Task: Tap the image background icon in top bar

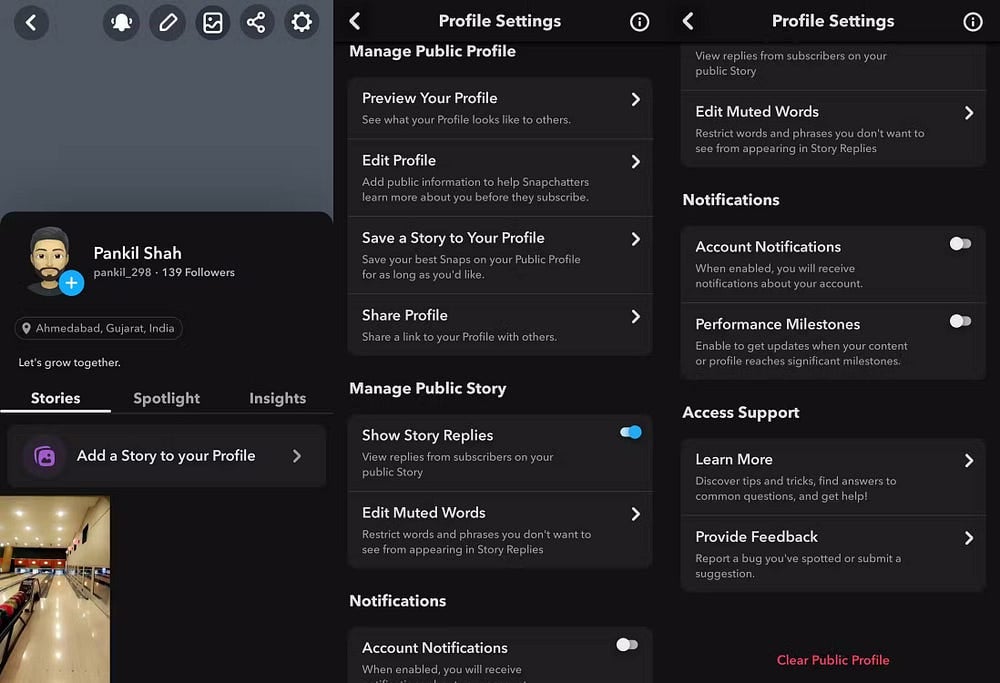Action: 212,22
